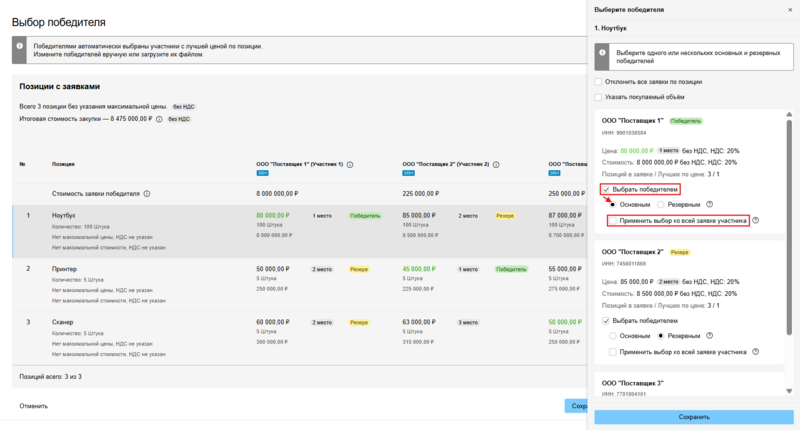Enable Указать покупаемый объём checkbox
800x430 pixels.
coord(598,97)
